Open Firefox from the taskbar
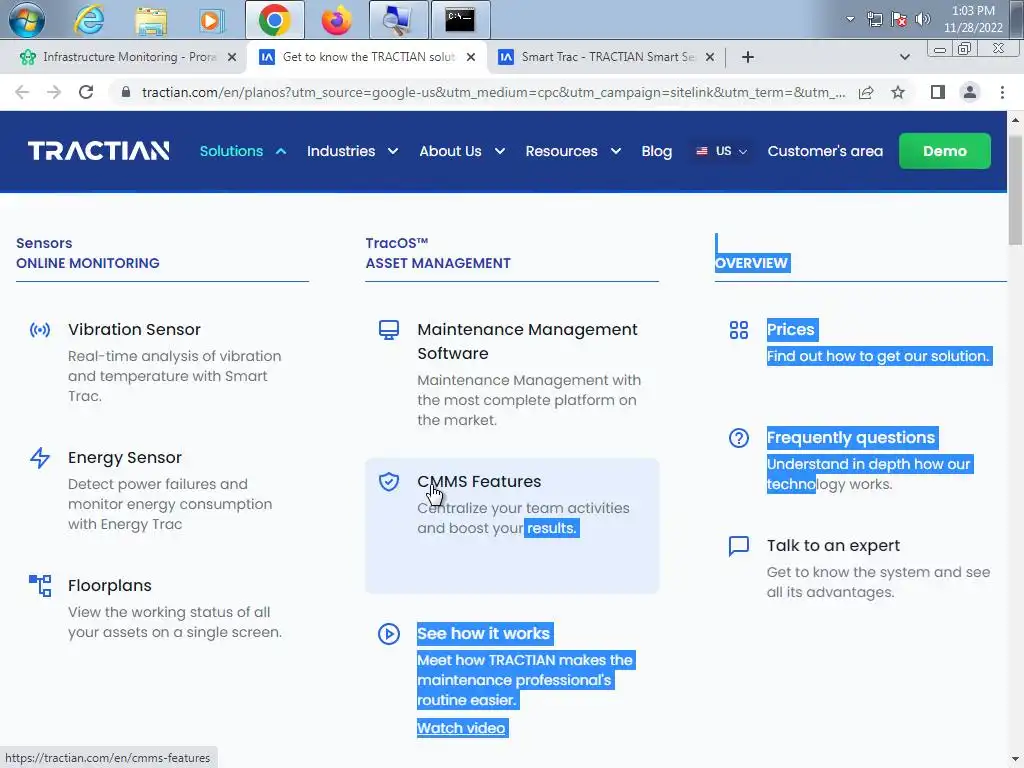 [x=336, y=20]
